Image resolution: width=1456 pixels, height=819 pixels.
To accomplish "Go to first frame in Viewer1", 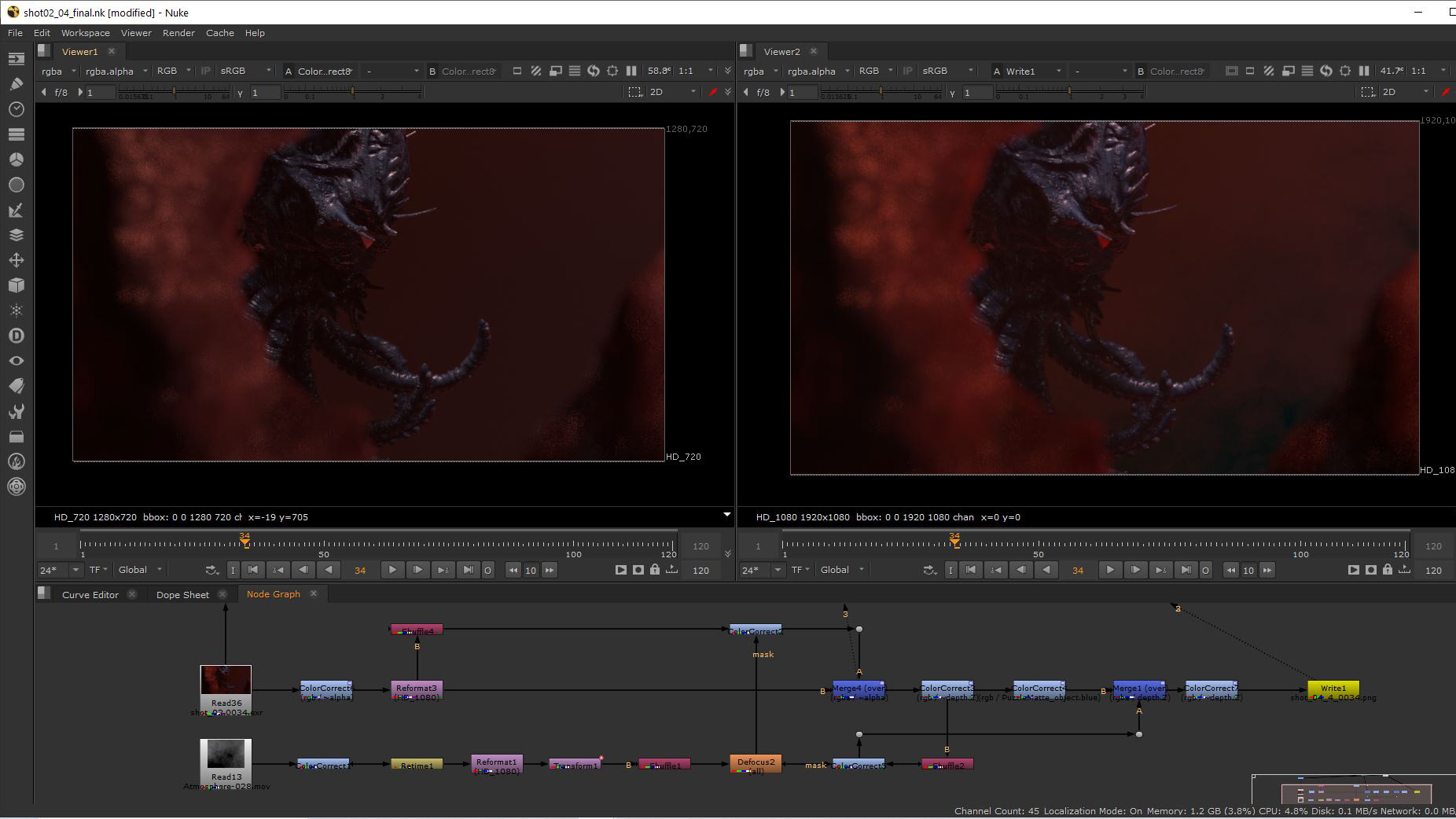I will click(253, 570).
